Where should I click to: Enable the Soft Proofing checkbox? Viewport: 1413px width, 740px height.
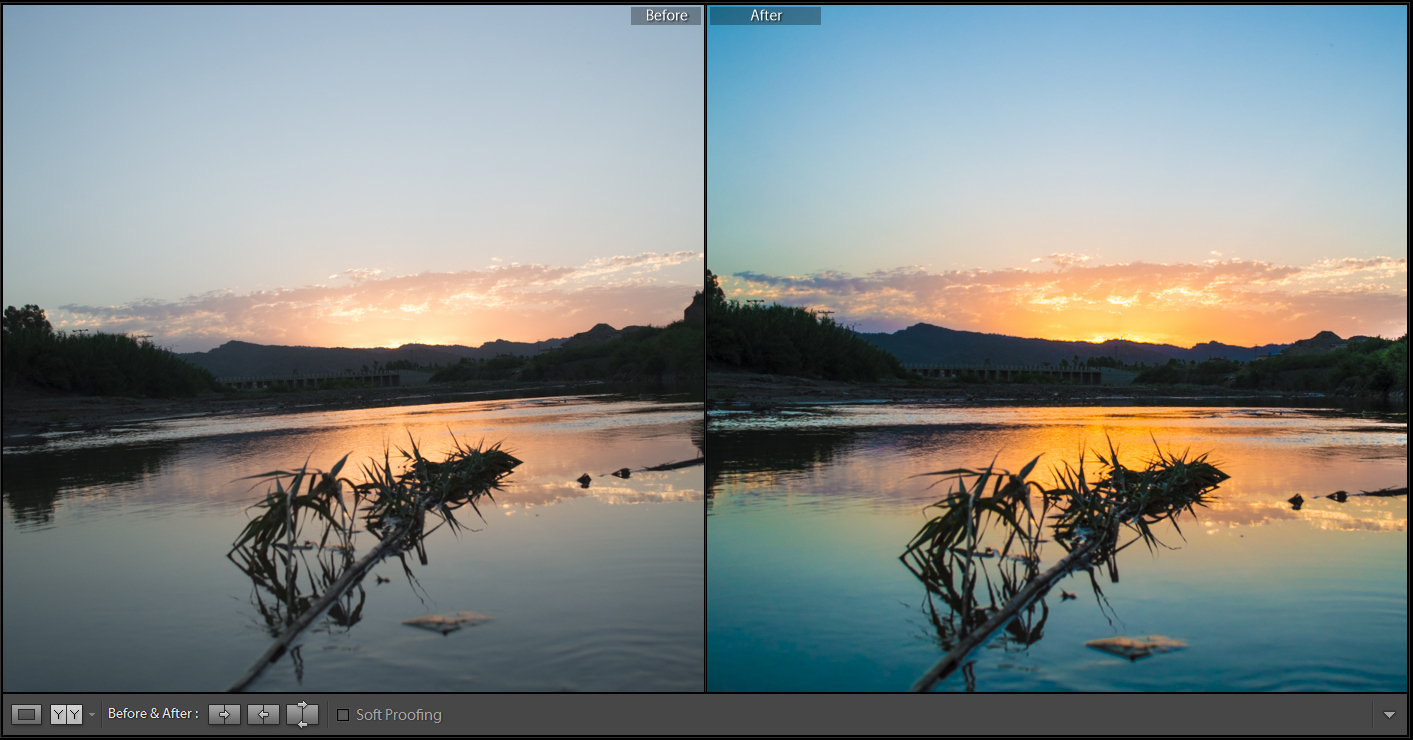[343, 715]
